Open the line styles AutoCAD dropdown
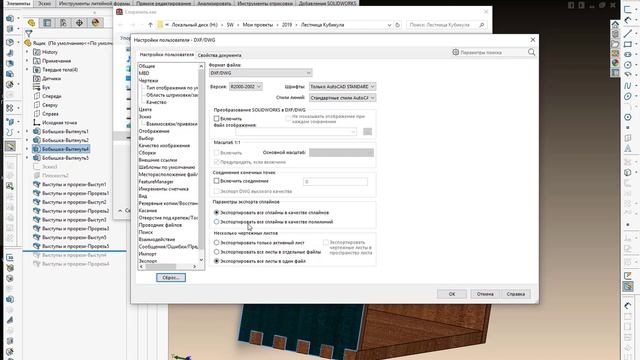 (x=342, y=98)
